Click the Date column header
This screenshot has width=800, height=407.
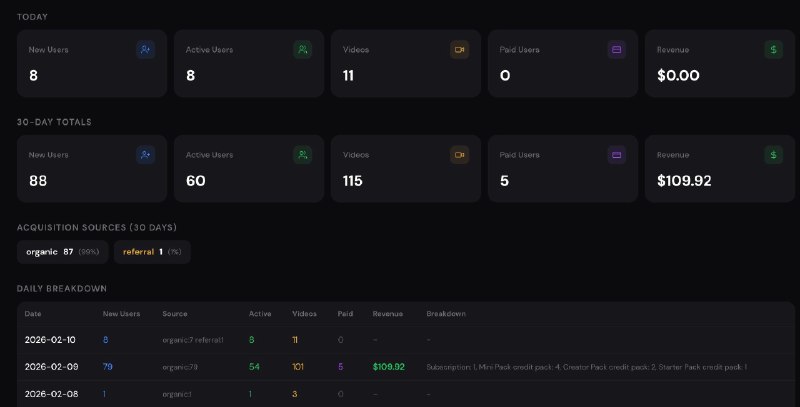[x=33, y=313]
